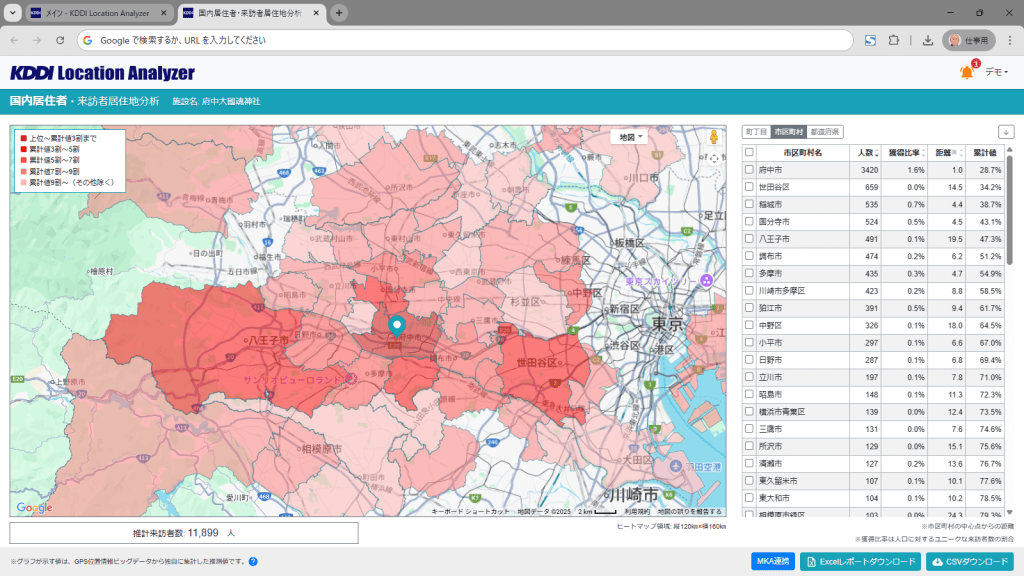This screenshot has height=576, width=1024.
Task: Reload the page with refresh icon
Action: 60,40
